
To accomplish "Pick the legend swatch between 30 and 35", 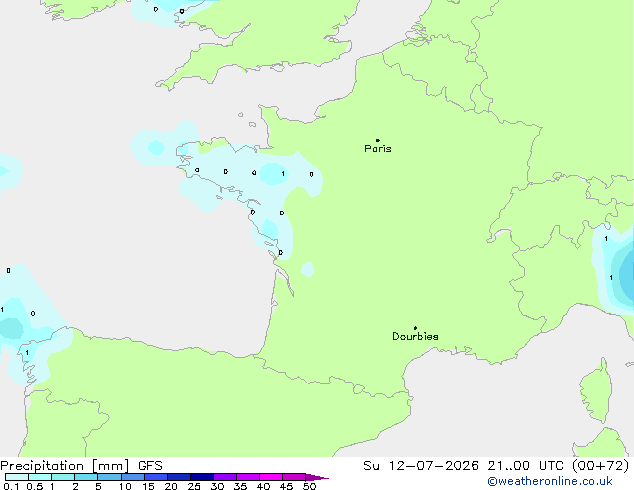I will point(225,477).
